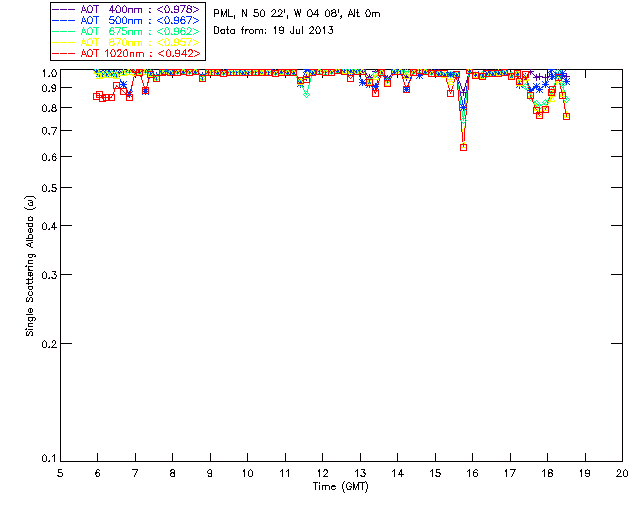Click the 'AOT 400nm : <0.976>' legend entry
The width and height of the screenshot is (640, 512).
coord(127,9)
